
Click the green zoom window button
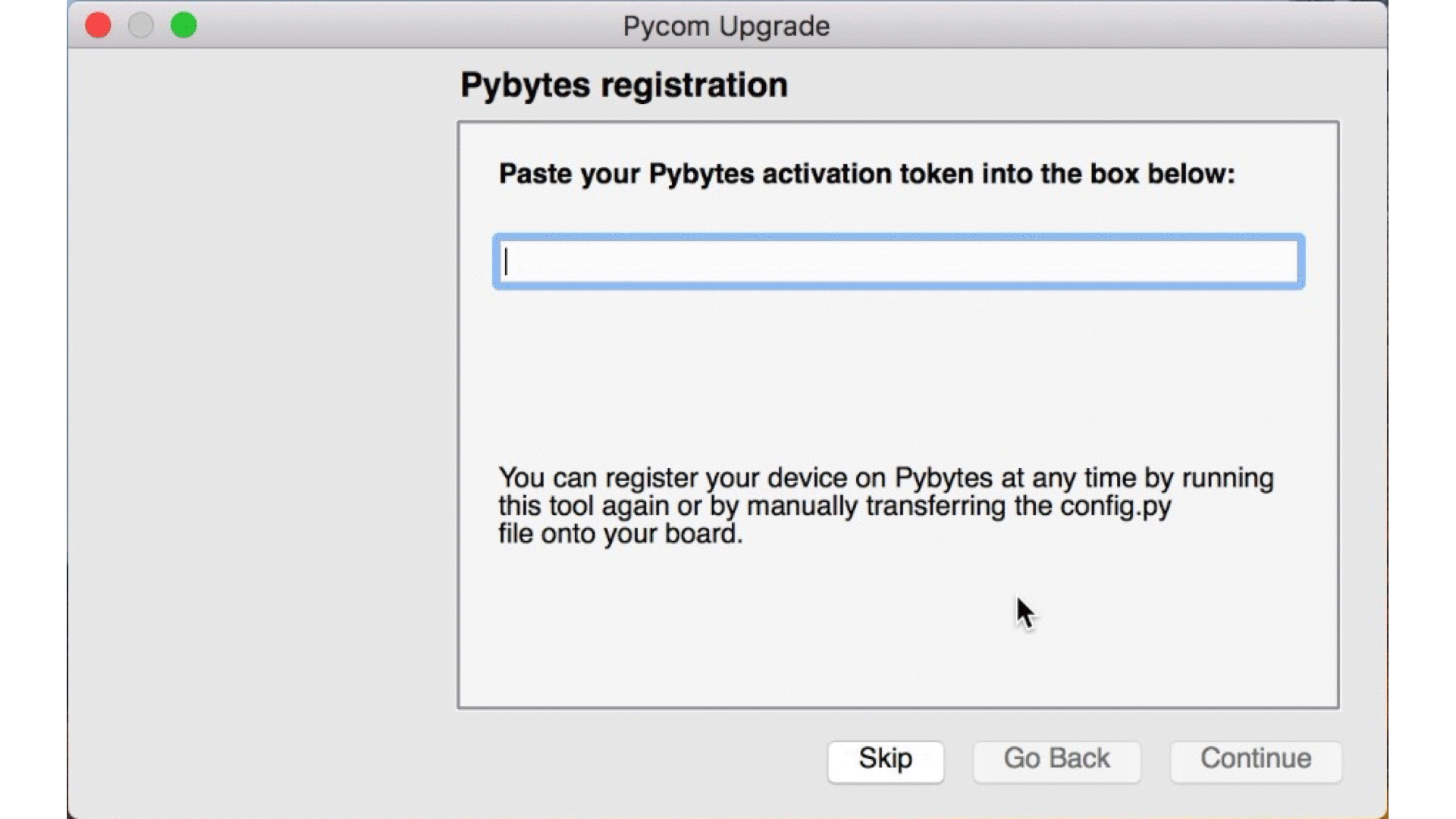(x=184, y=26)
